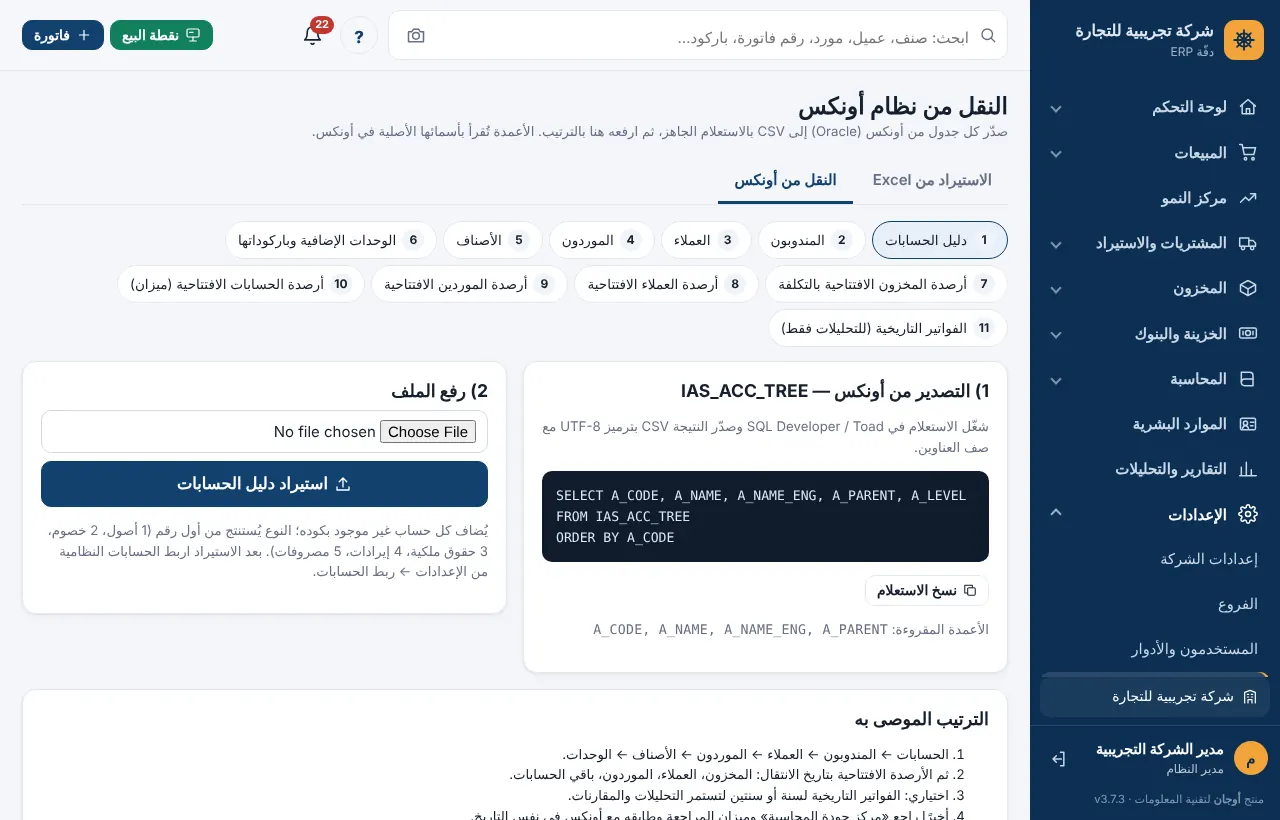Open مركز النمو trend icon
Image resolution: width=1280 pixels, height=820 pixels.
click(x=1247, y=198)
